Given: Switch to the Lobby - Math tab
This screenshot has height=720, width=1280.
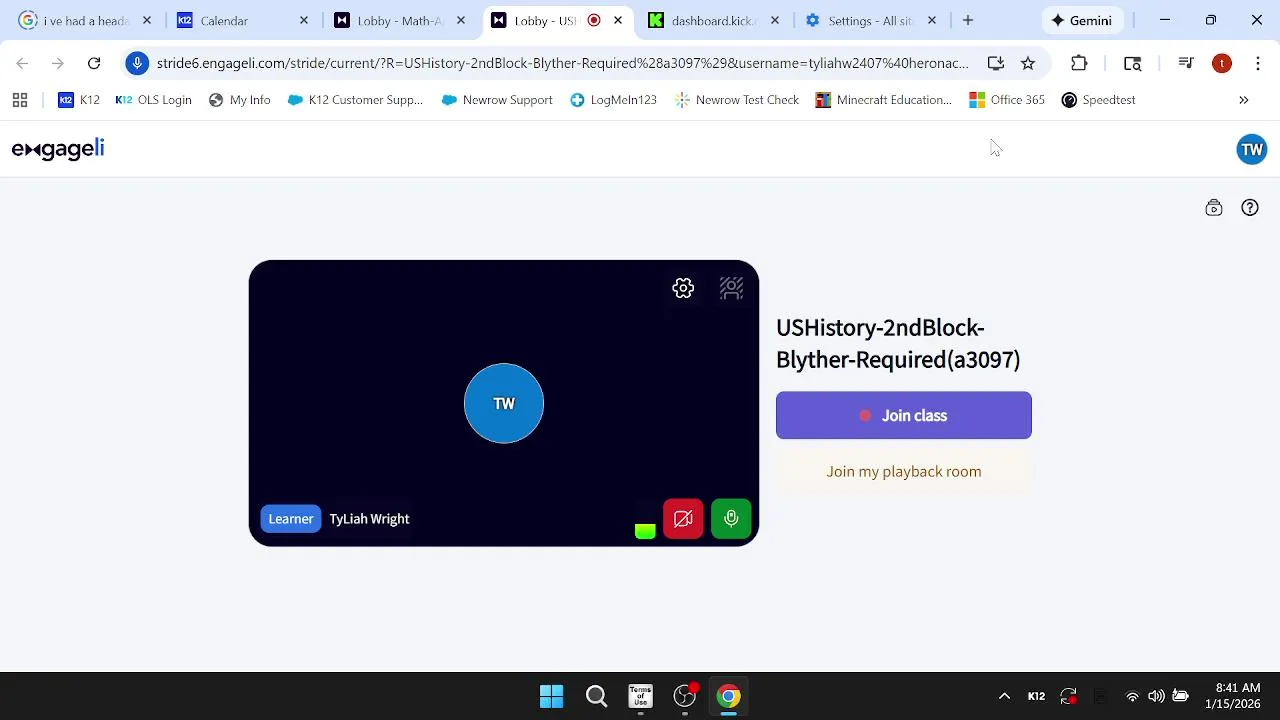Looking at the screenshot, I should (399, 20).
